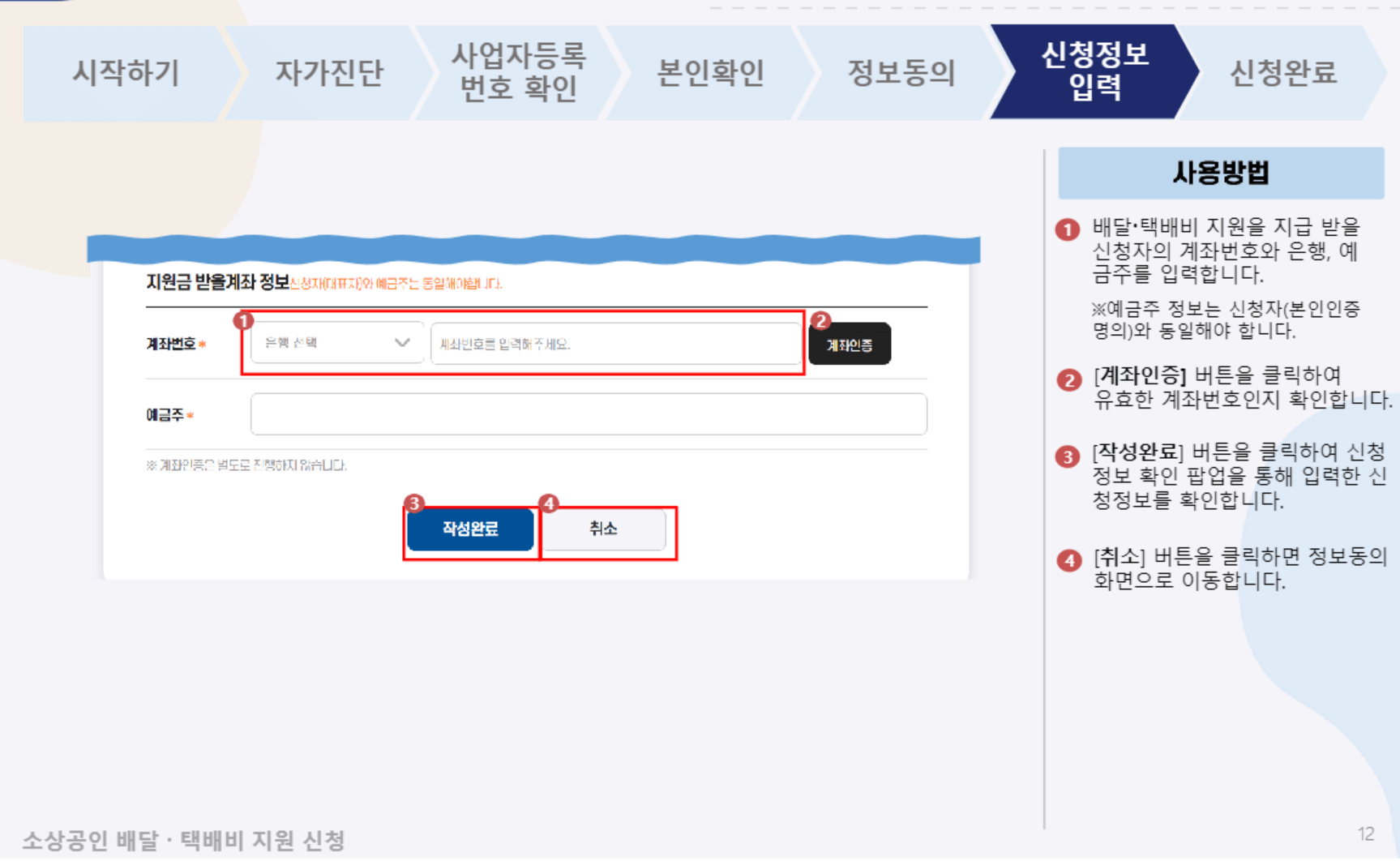Click the orange applicant-name notice beside the heading

(x=396, y=284)
